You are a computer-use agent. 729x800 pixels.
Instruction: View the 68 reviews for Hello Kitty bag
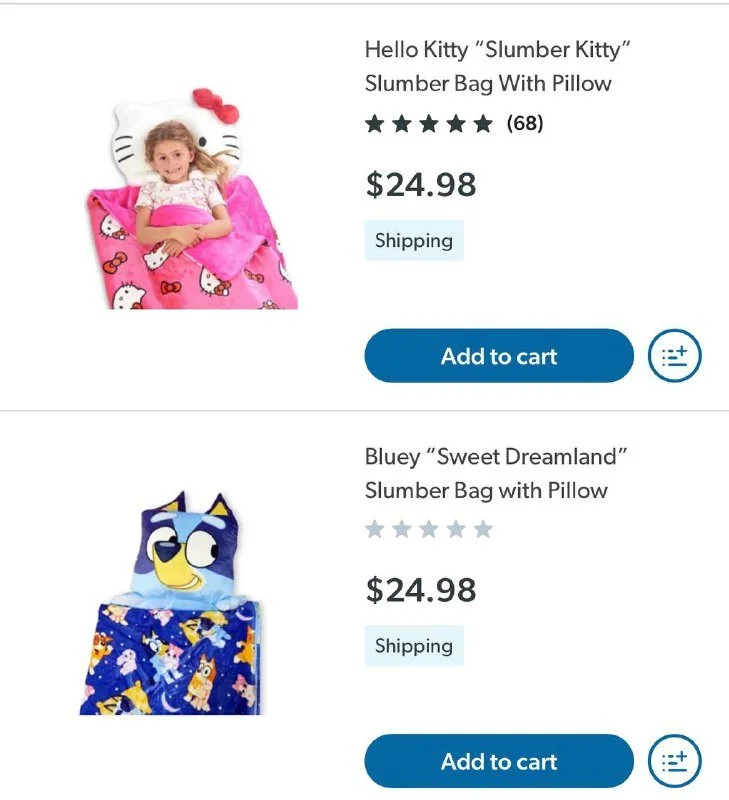(x=525, y=123)
